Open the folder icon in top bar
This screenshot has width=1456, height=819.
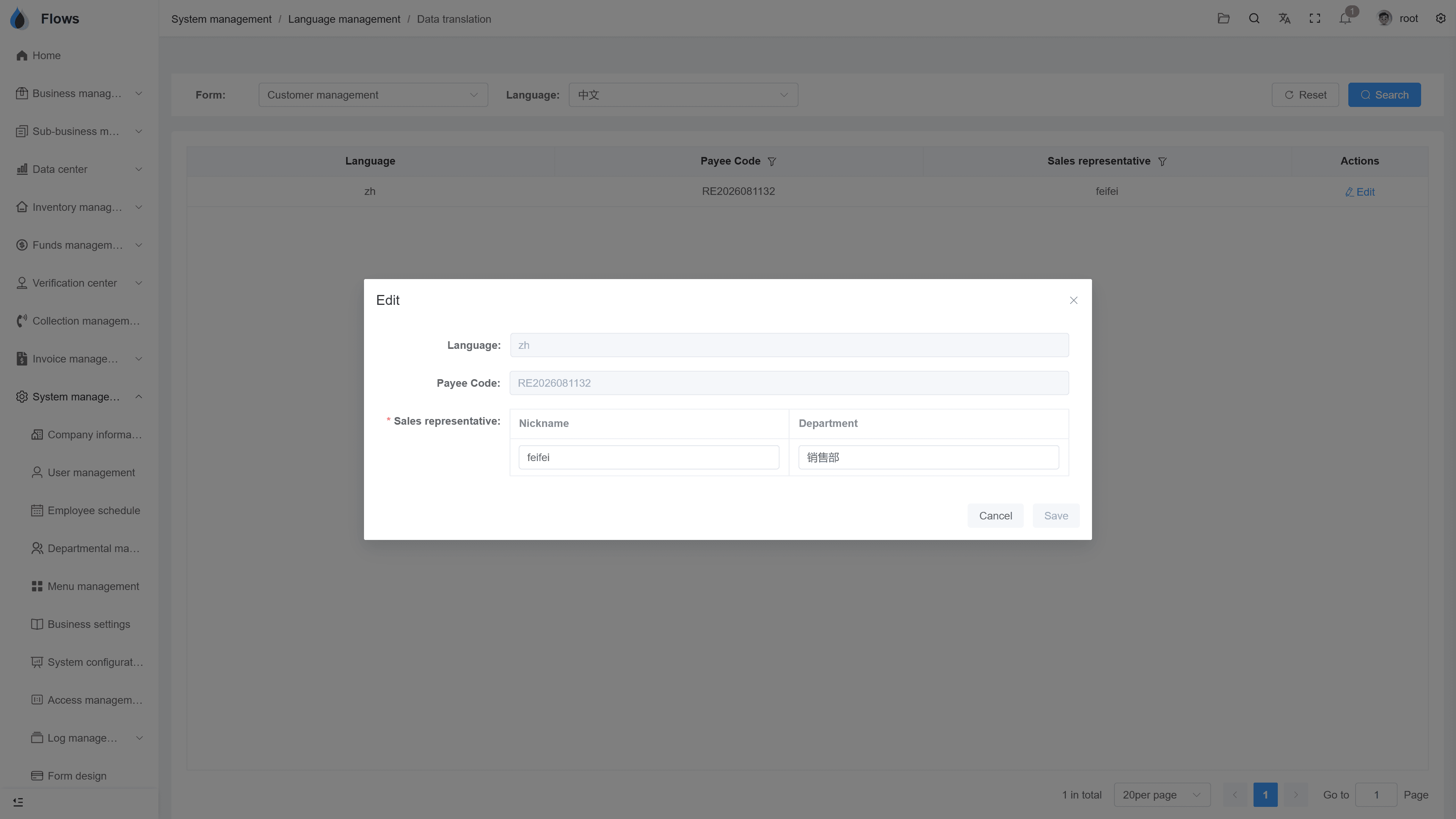click(1224, 19)
